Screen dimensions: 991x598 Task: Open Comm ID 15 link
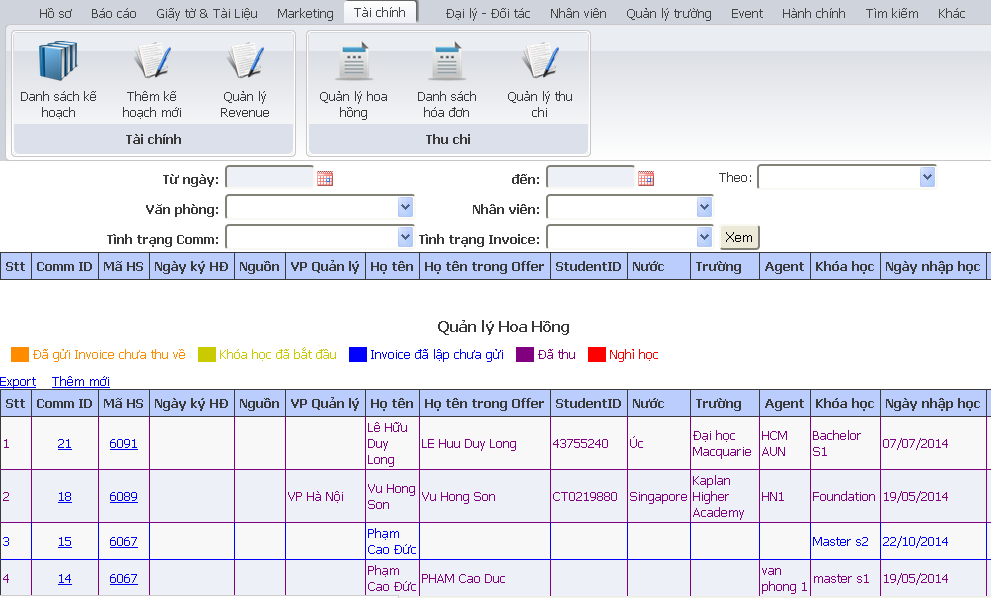click(x=64, y=542)
